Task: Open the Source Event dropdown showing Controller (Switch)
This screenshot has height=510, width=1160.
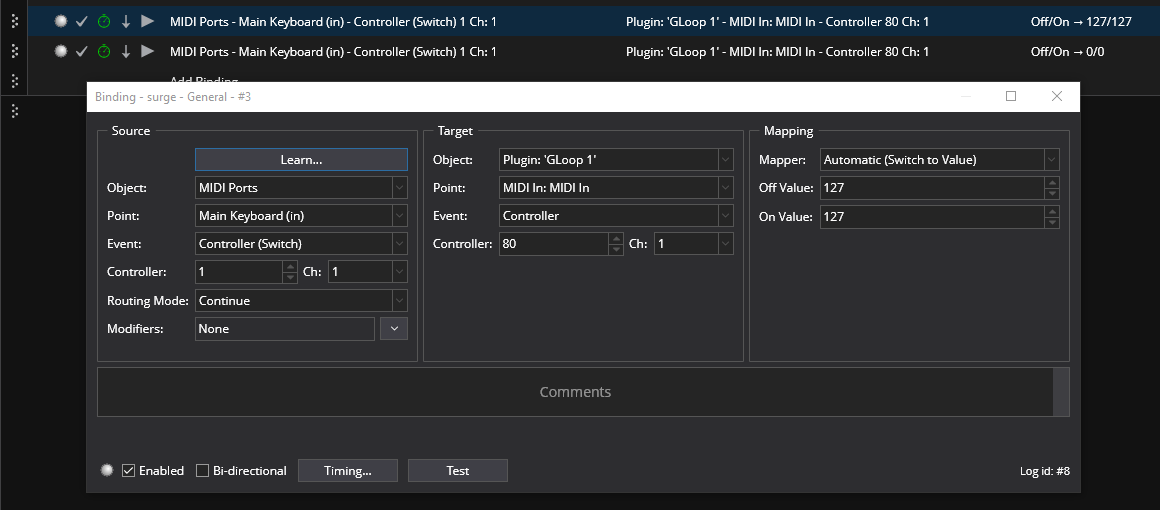Action: (x=301, y=244)
